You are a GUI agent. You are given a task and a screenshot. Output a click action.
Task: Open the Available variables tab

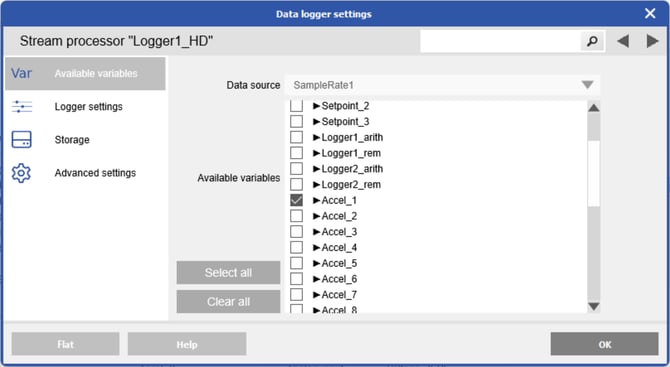click(85, 73)
